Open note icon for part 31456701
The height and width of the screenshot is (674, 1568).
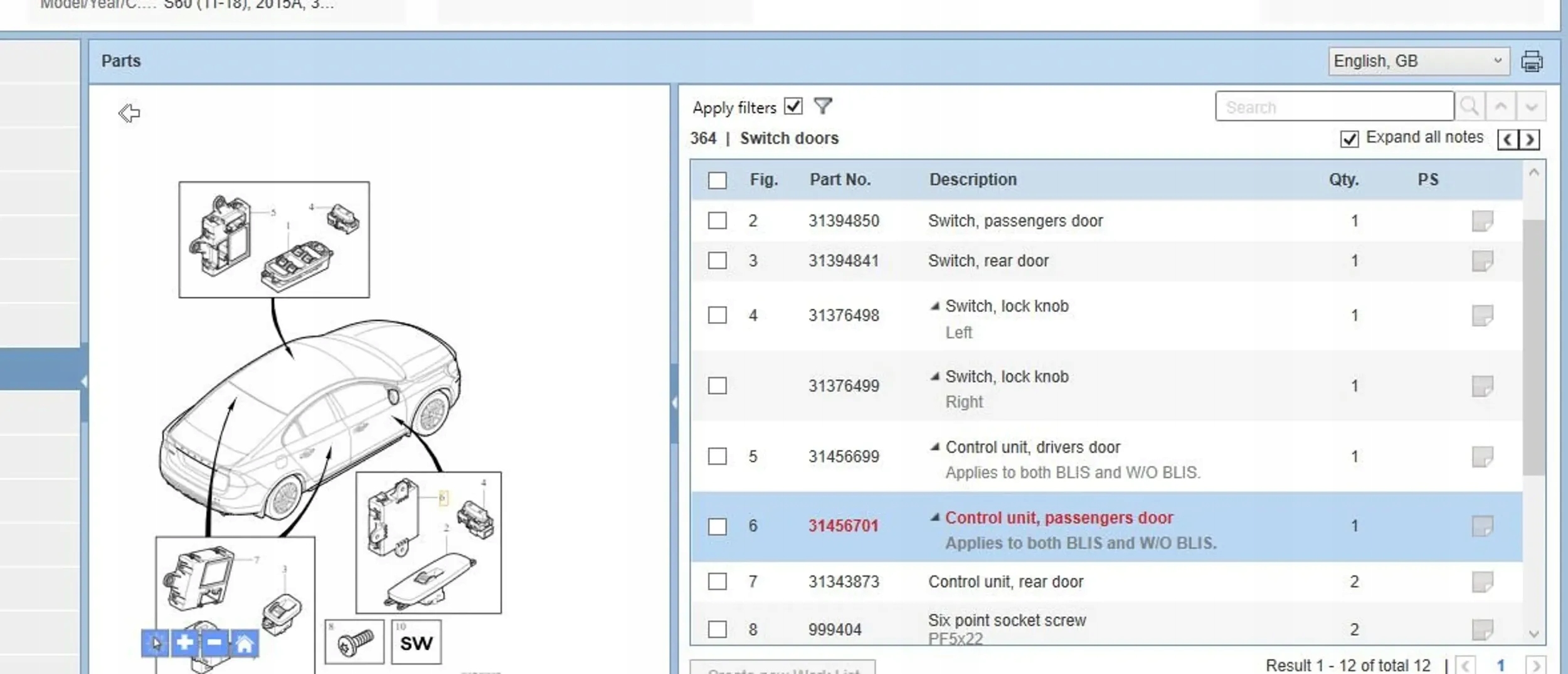point(1482,526)
